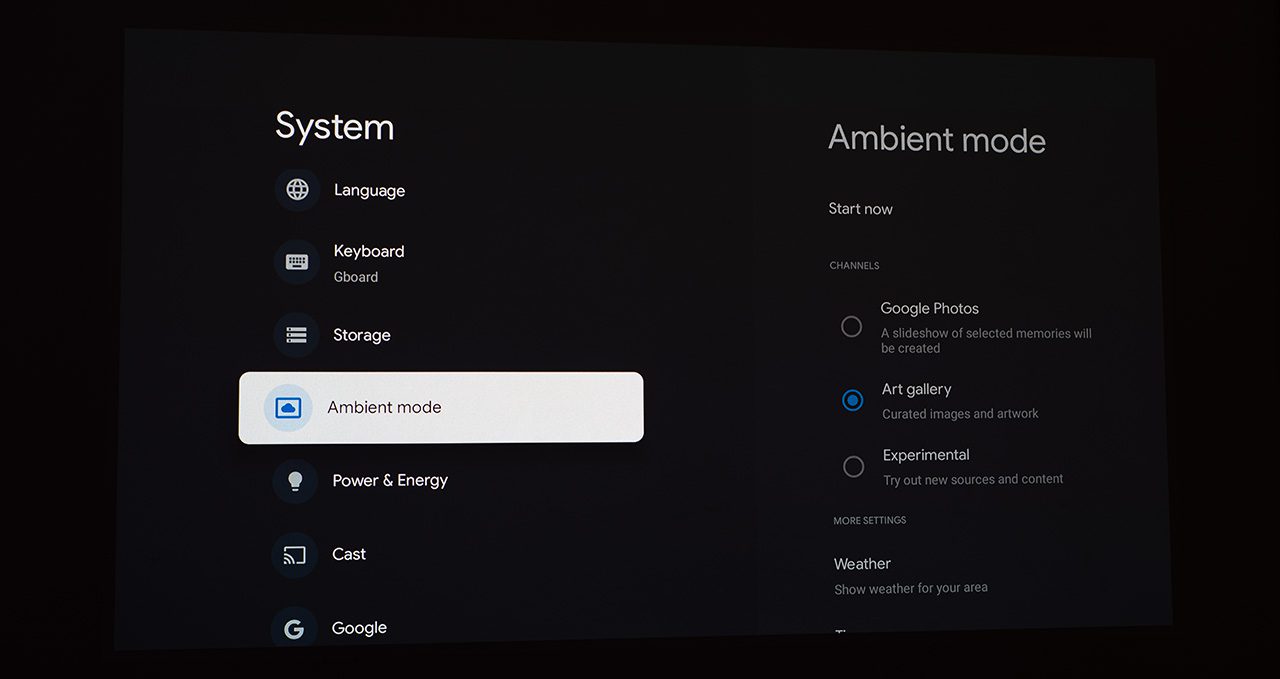1280x679 pixels.
Task: Select the Google Photos radio button
Action: 851,327
